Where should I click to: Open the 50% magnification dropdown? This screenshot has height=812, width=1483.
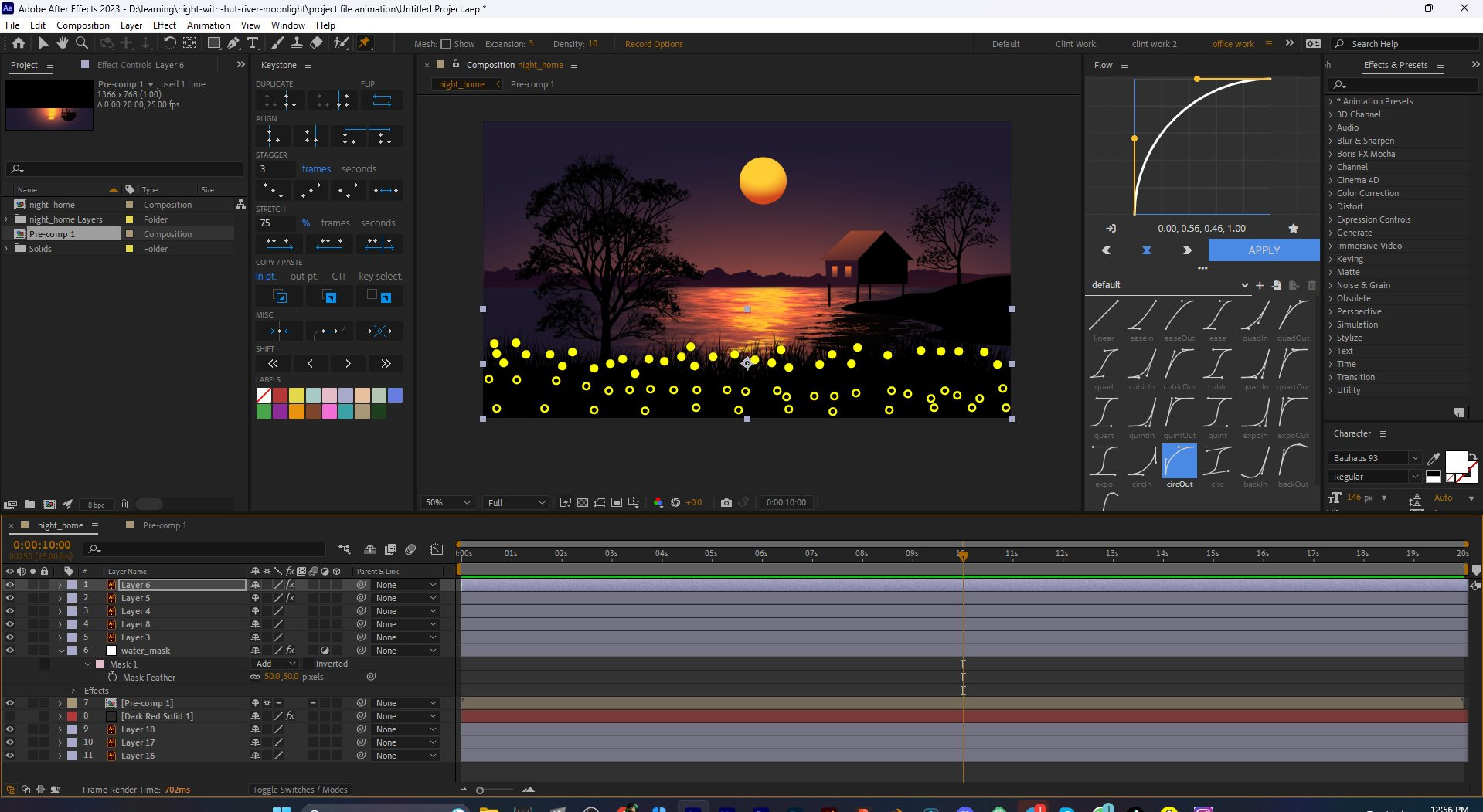click(446, 502)
